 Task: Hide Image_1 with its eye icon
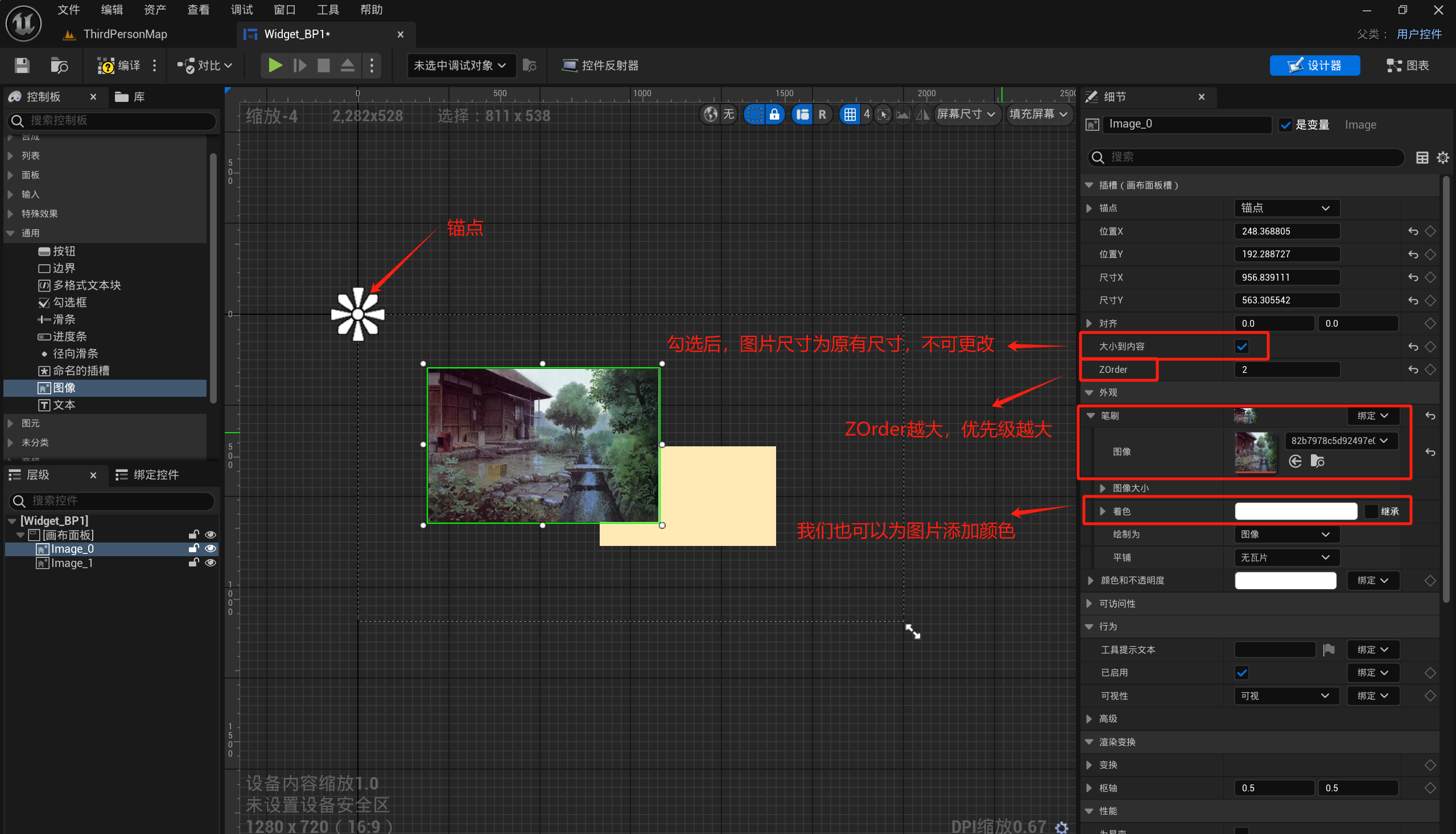pyautogui.click(x=211, y=563)
